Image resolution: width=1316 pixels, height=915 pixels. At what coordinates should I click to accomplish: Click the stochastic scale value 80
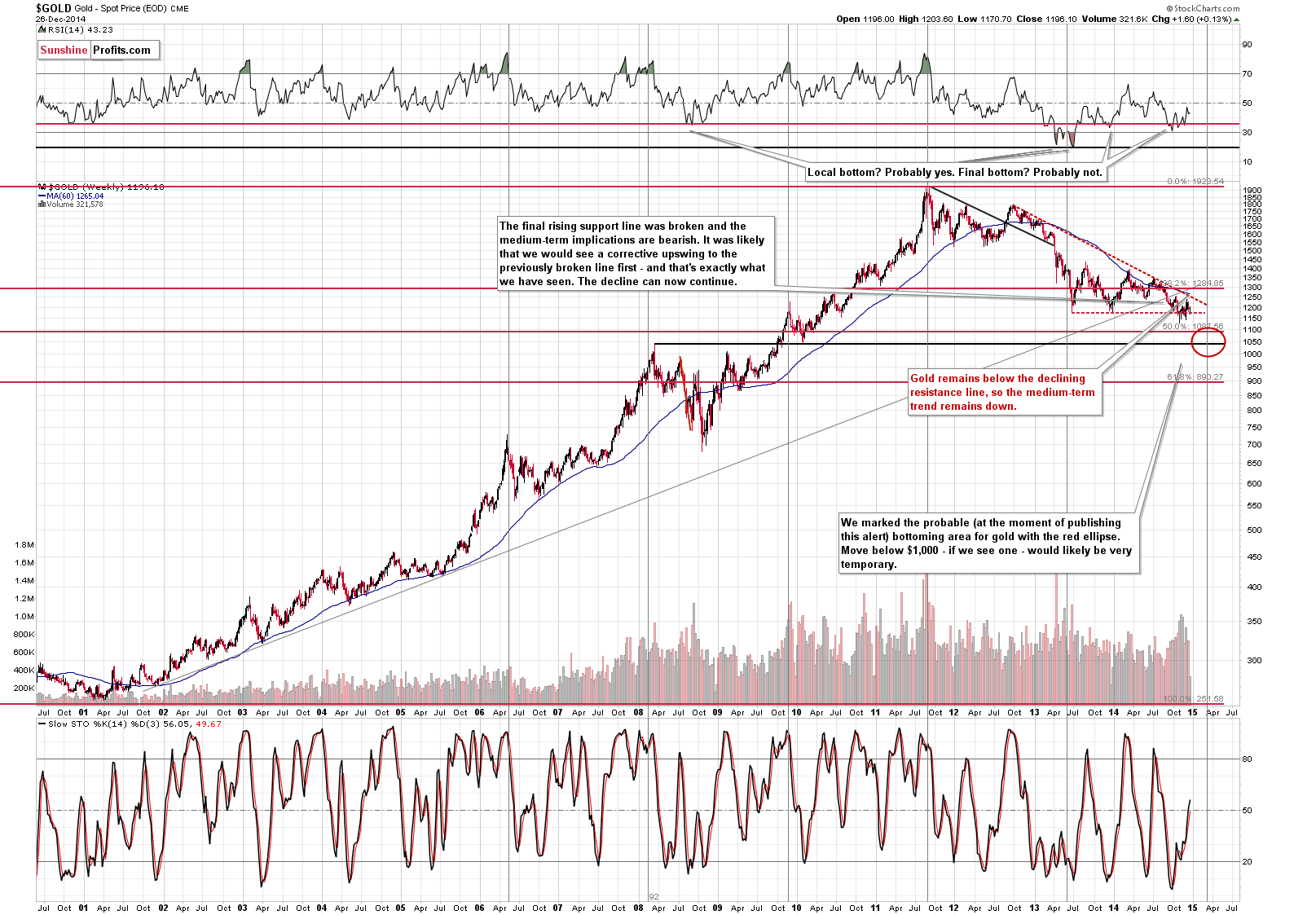pyautogui.click(x=1248, y=759)
